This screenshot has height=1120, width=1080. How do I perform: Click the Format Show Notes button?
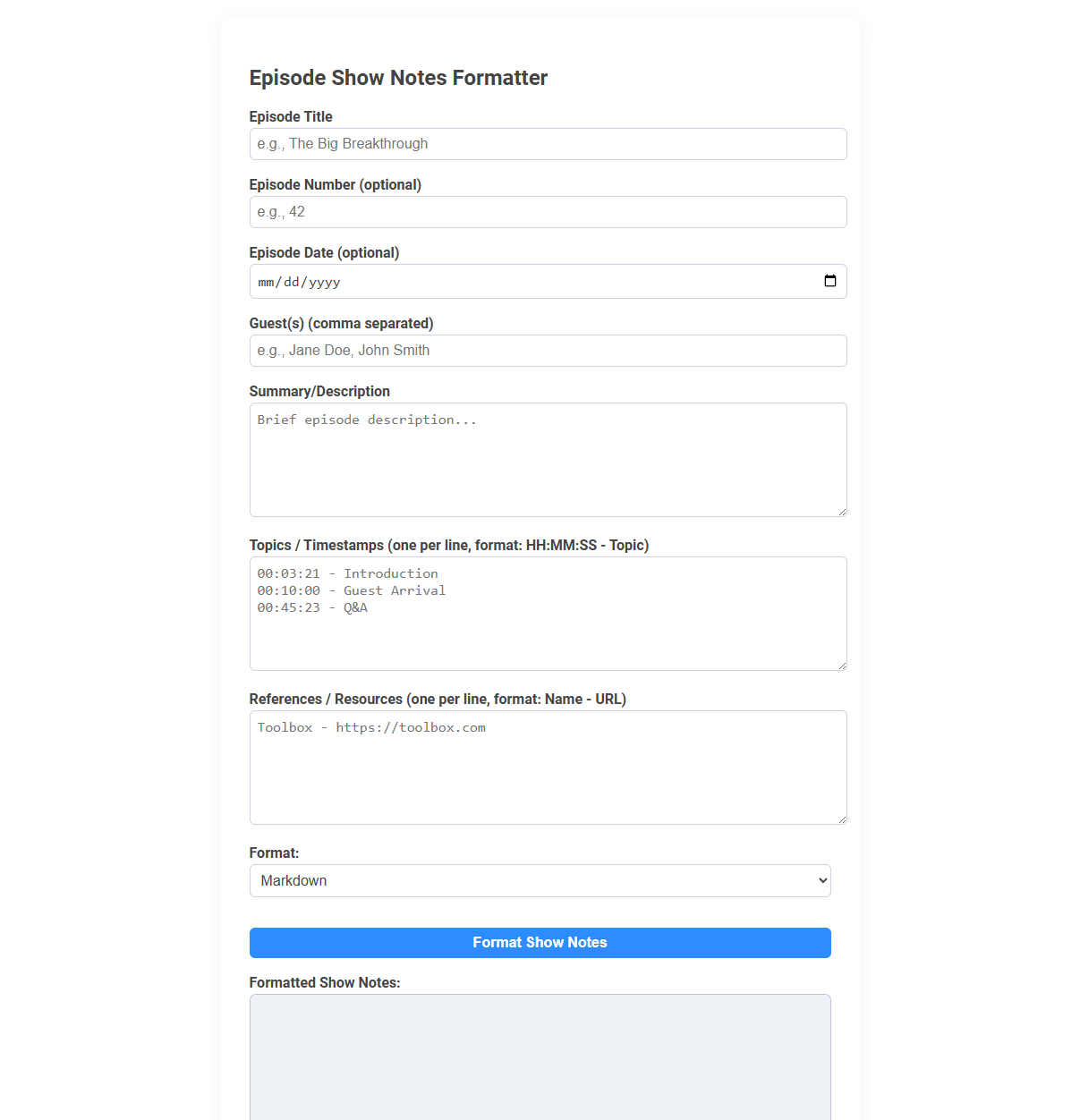click(540, 942)
